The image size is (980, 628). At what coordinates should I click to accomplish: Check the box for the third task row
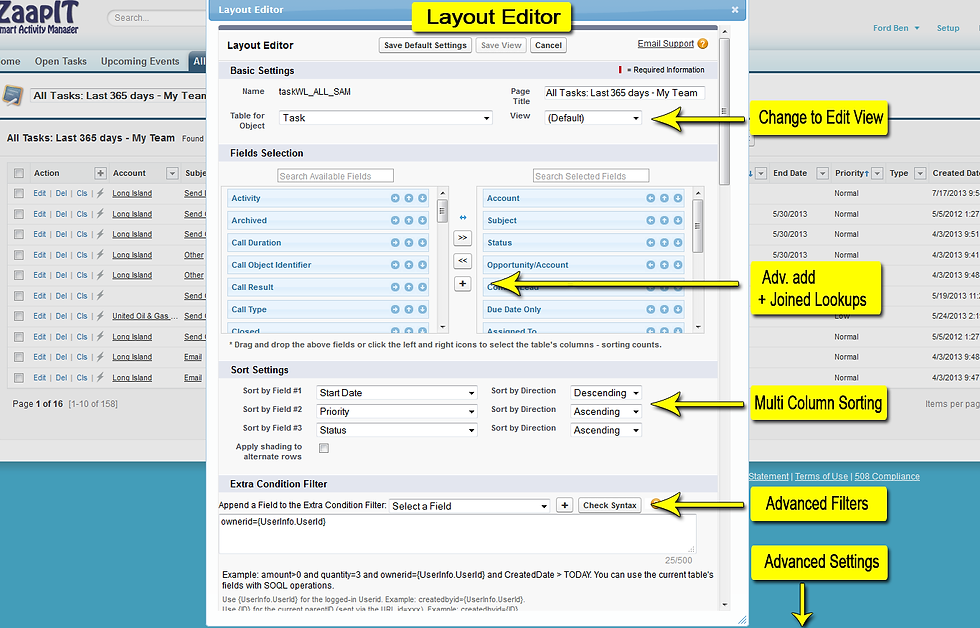tap(19, 234)
